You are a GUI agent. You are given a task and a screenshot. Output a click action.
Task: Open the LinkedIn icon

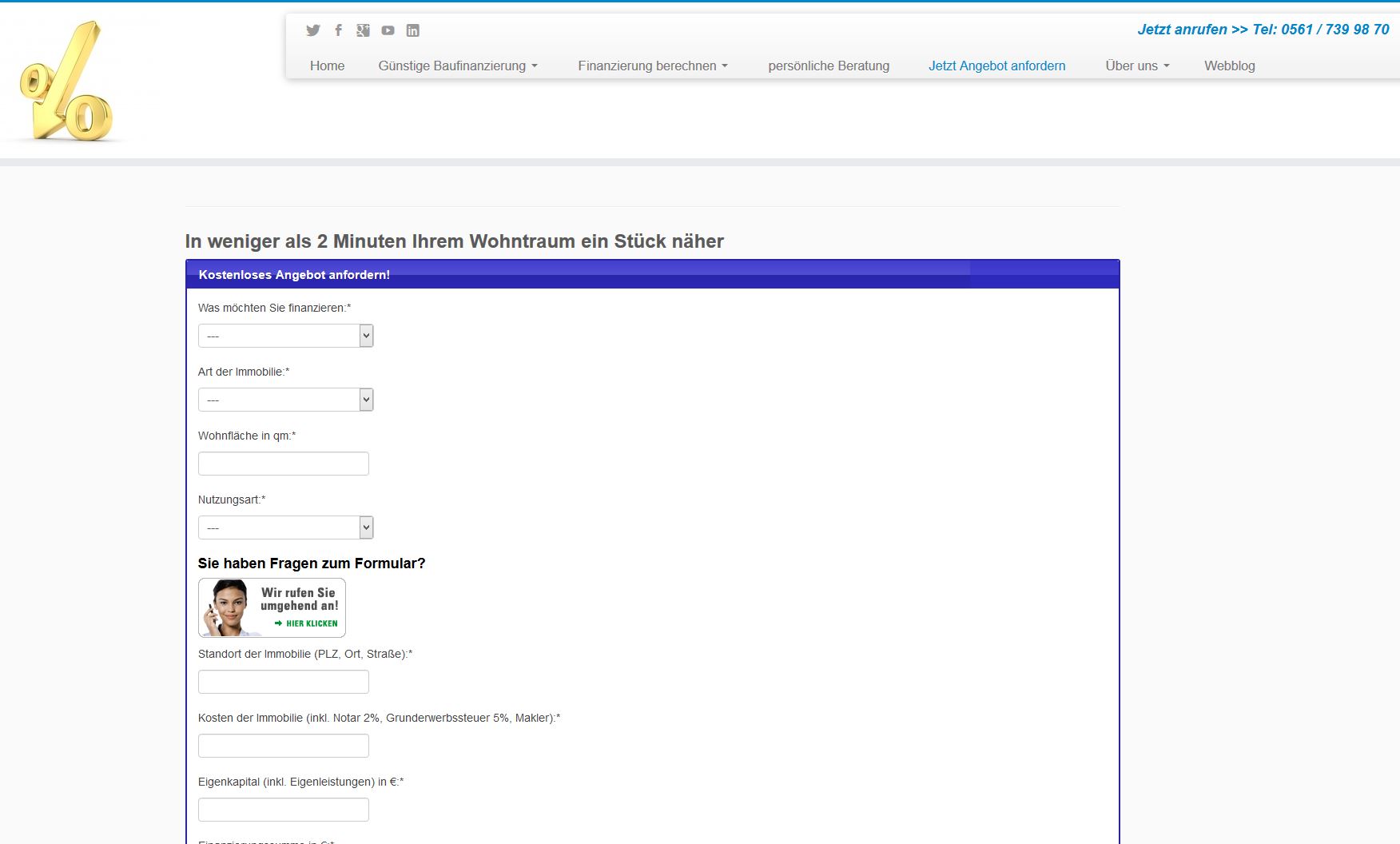(x=412, y=30)
